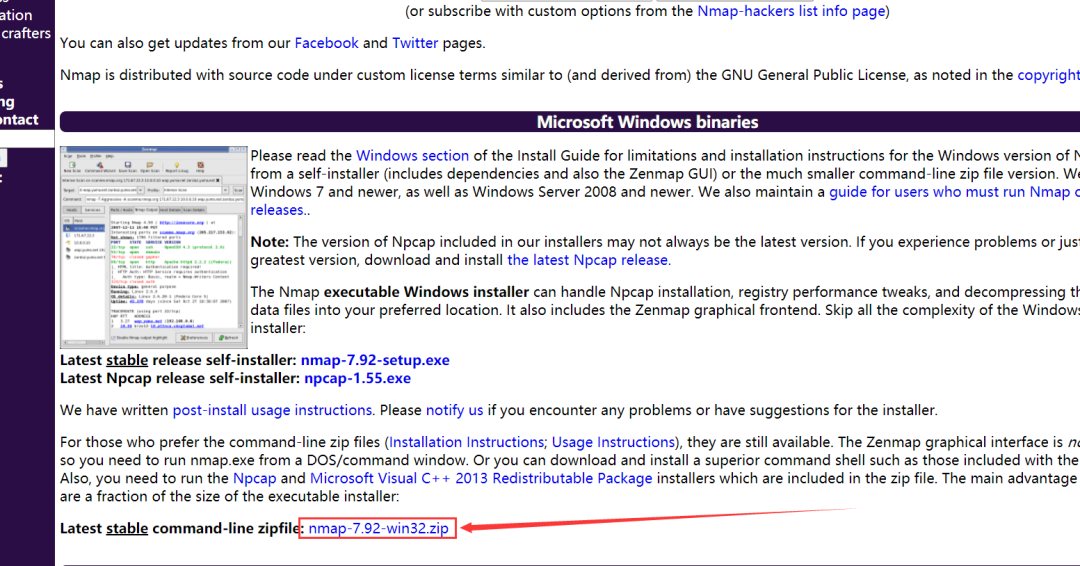Click 'Latest stable command-line zipfile:' label

click(x=182, y=528)
